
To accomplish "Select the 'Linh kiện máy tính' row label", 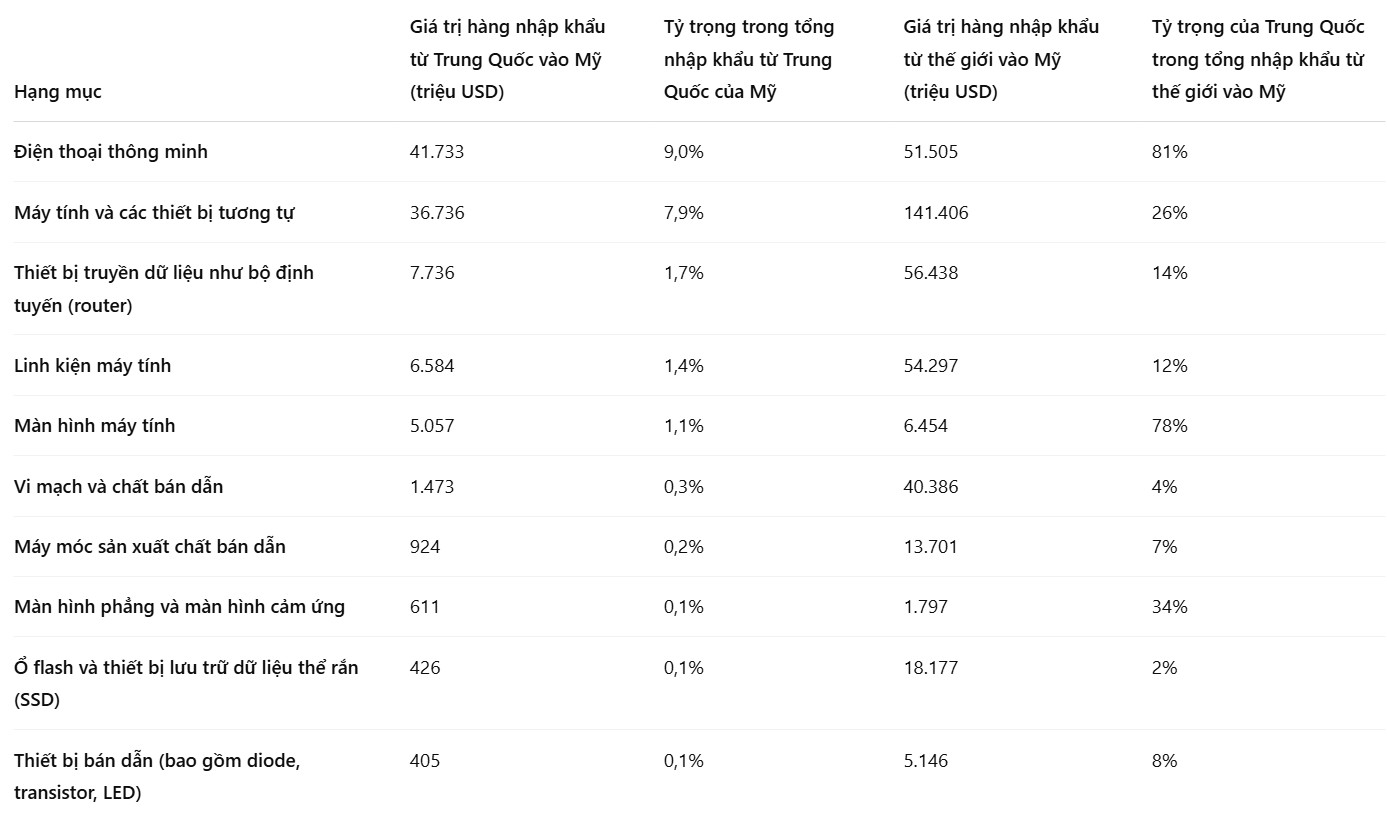I will pos(93,366).
